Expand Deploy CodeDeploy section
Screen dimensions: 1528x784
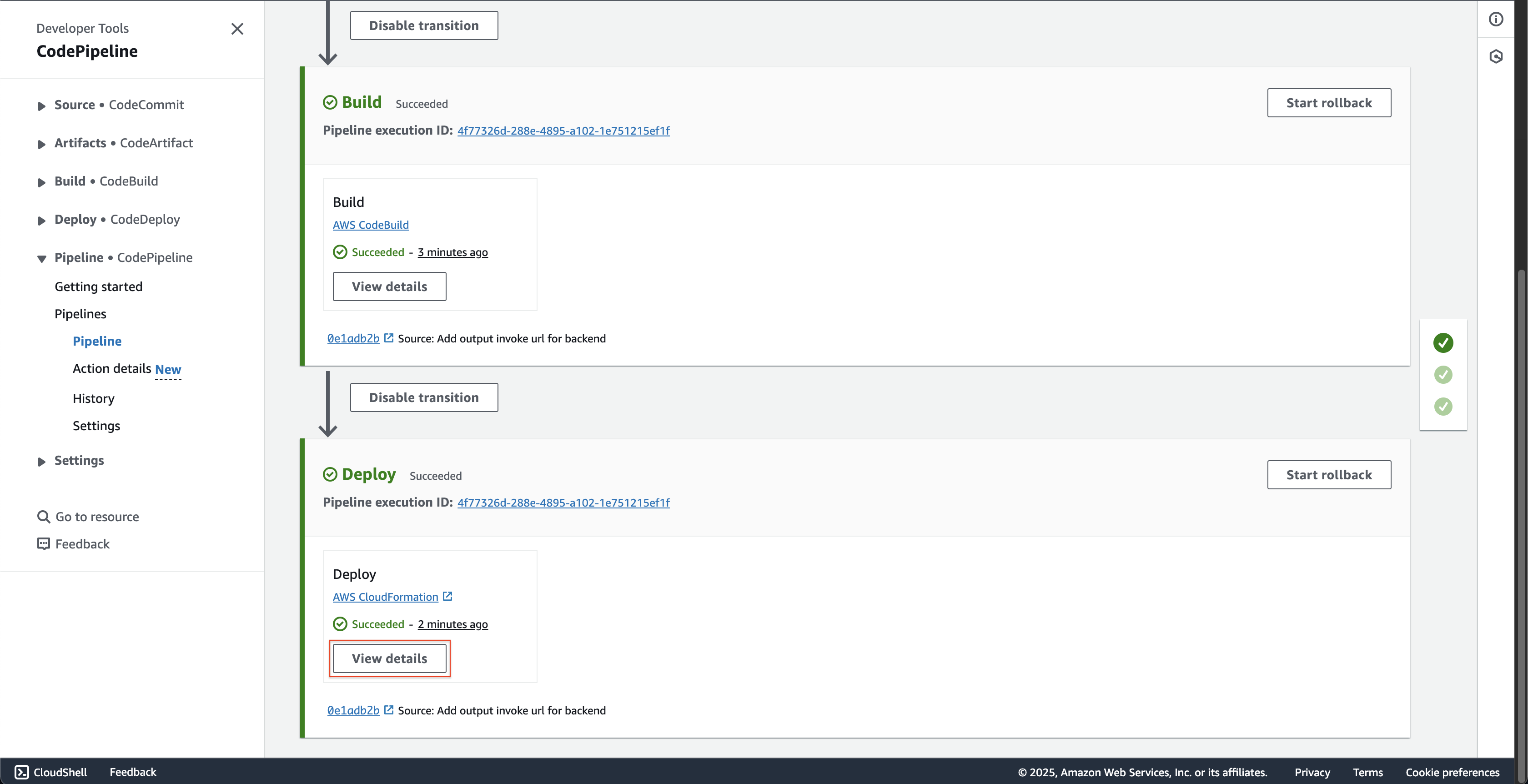[x=41, y=221]
